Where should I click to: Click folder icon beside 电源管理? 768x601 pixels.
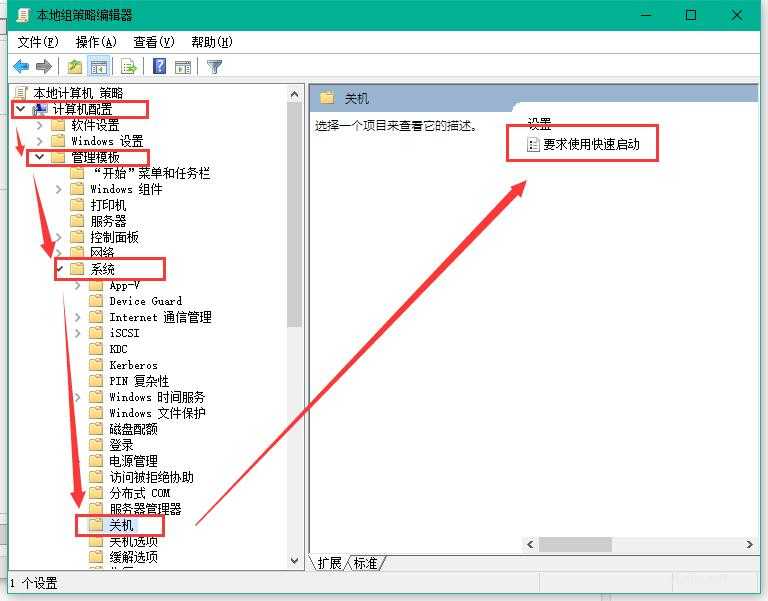pos(96,461)
